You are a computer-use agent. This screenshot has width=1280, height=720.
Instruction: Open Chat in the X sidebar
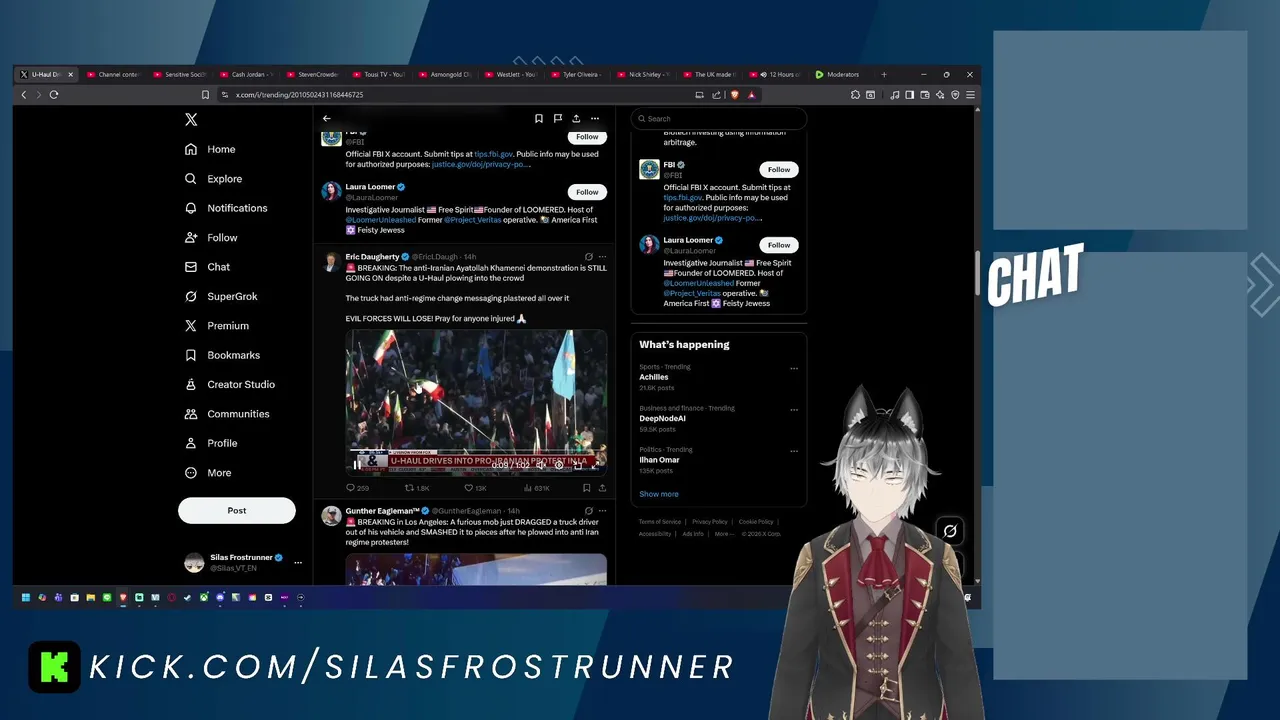207,267
